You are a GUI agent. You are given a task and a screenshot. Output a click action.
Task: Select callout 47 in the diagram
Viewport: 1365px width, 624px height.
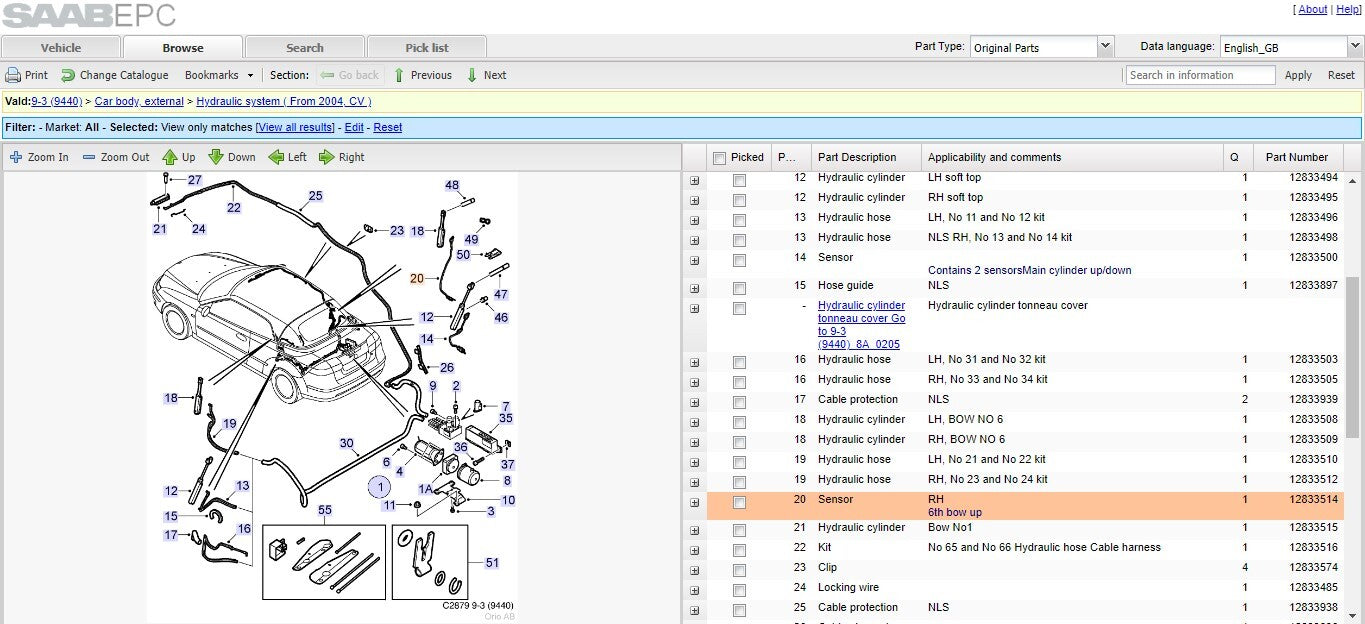click(x=501, y=295)
